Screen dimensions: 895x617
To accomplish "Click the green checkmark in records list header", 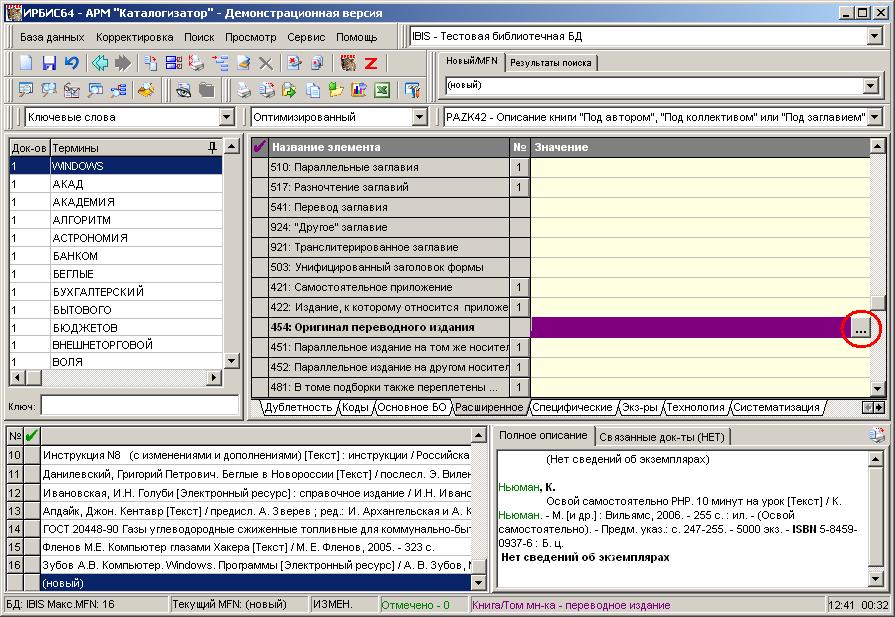I will [31, 436].
